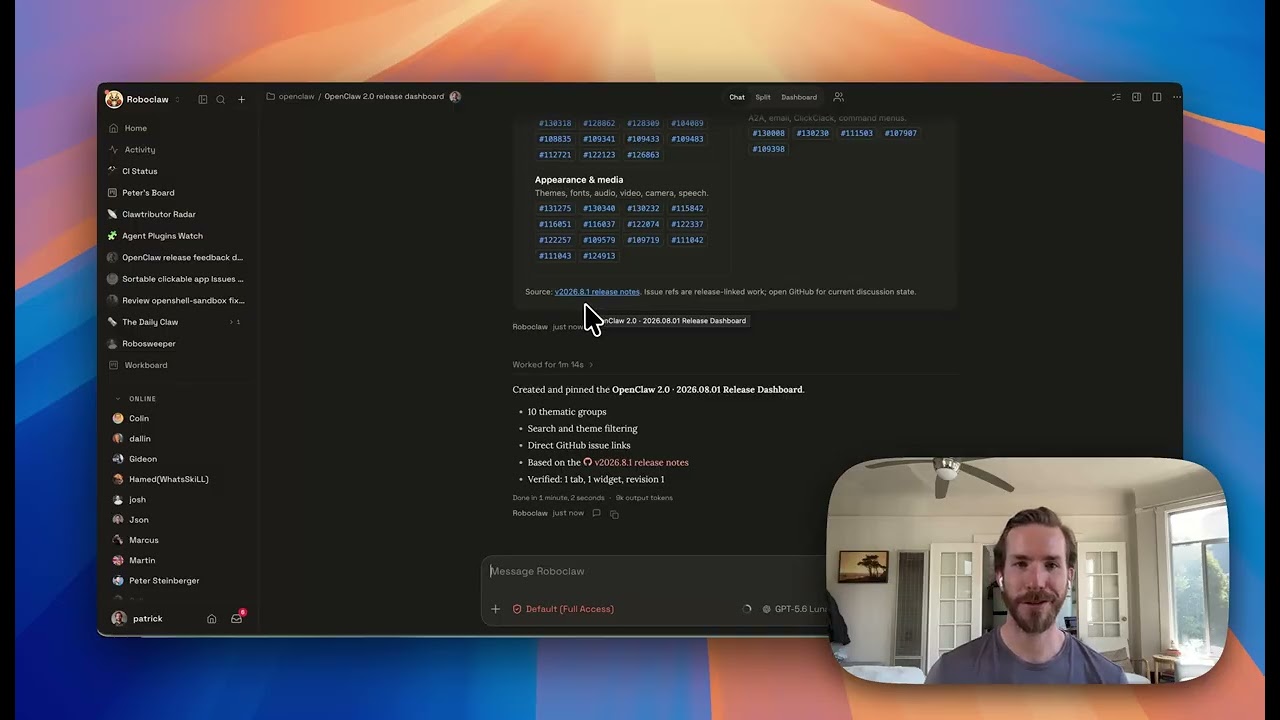The width and height of the screenshot is (1280, 720).
Task: Toggle the sidebar panel icon beside Roboclaw
Action: [203, 99]
